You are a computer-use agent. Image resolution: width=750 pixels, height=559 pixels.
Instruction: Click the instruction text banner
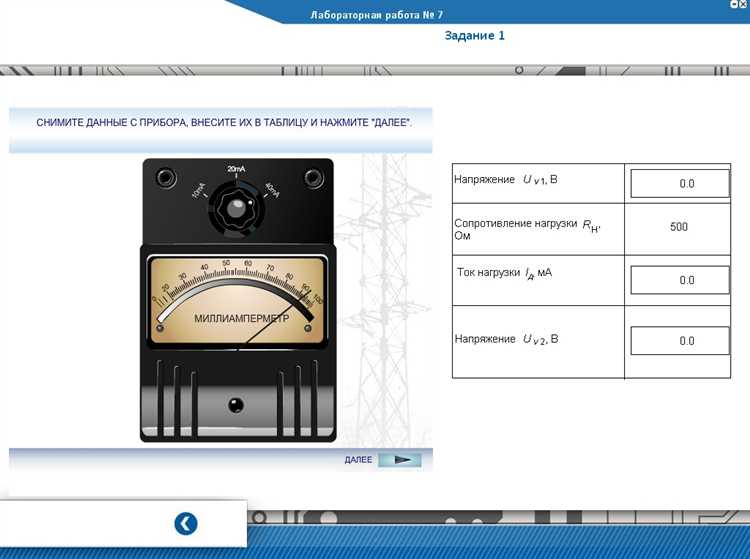pyautogui.click(x=224, y=122)
